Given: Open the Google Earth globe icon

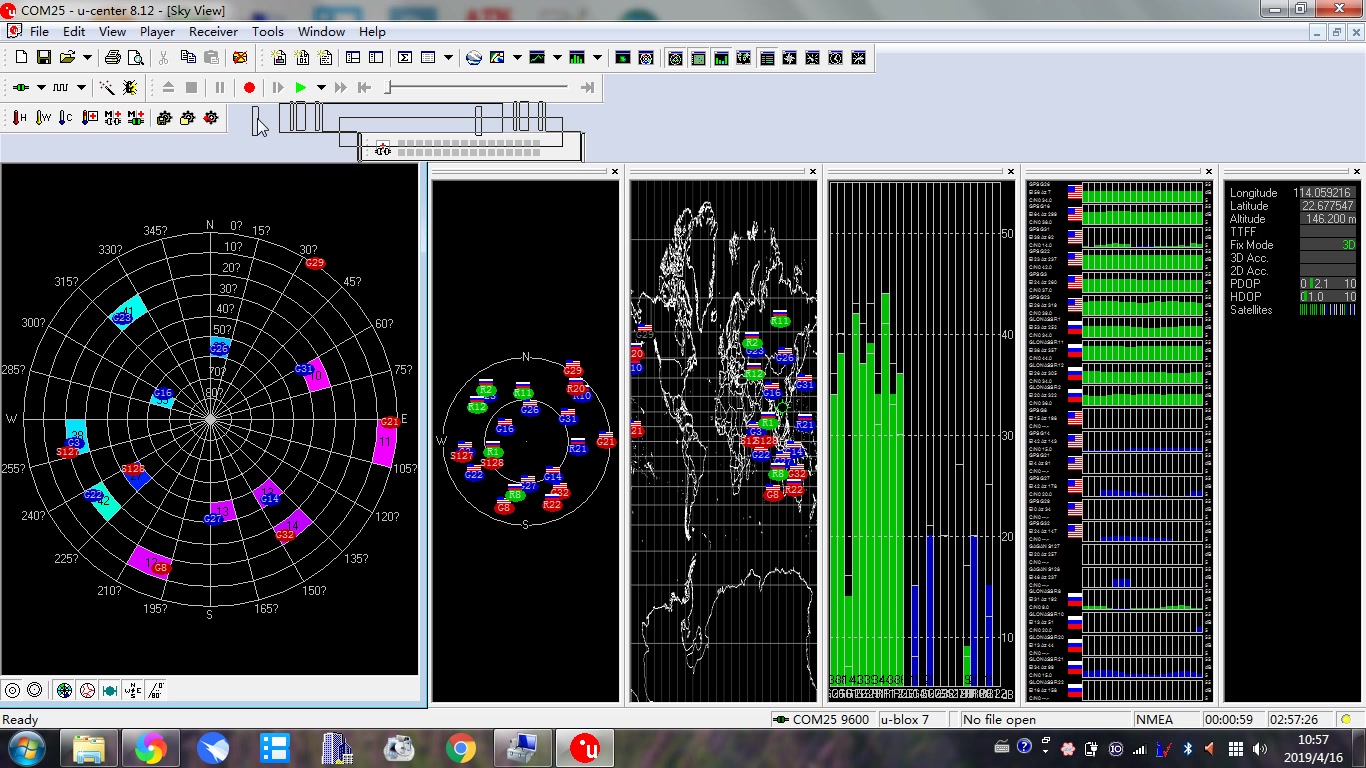Looking at the screenshot, I should (x=473, y=58).
